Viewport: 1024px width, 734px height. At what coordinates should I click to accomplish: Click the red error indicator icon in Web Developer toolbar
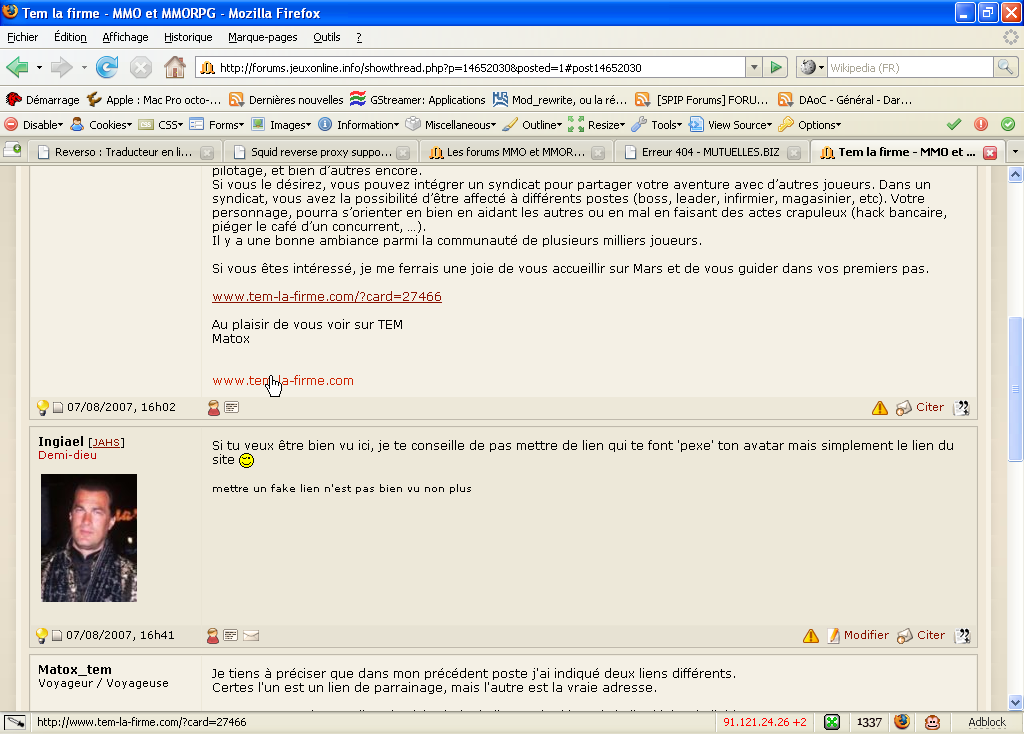click(x=981, y=124)
